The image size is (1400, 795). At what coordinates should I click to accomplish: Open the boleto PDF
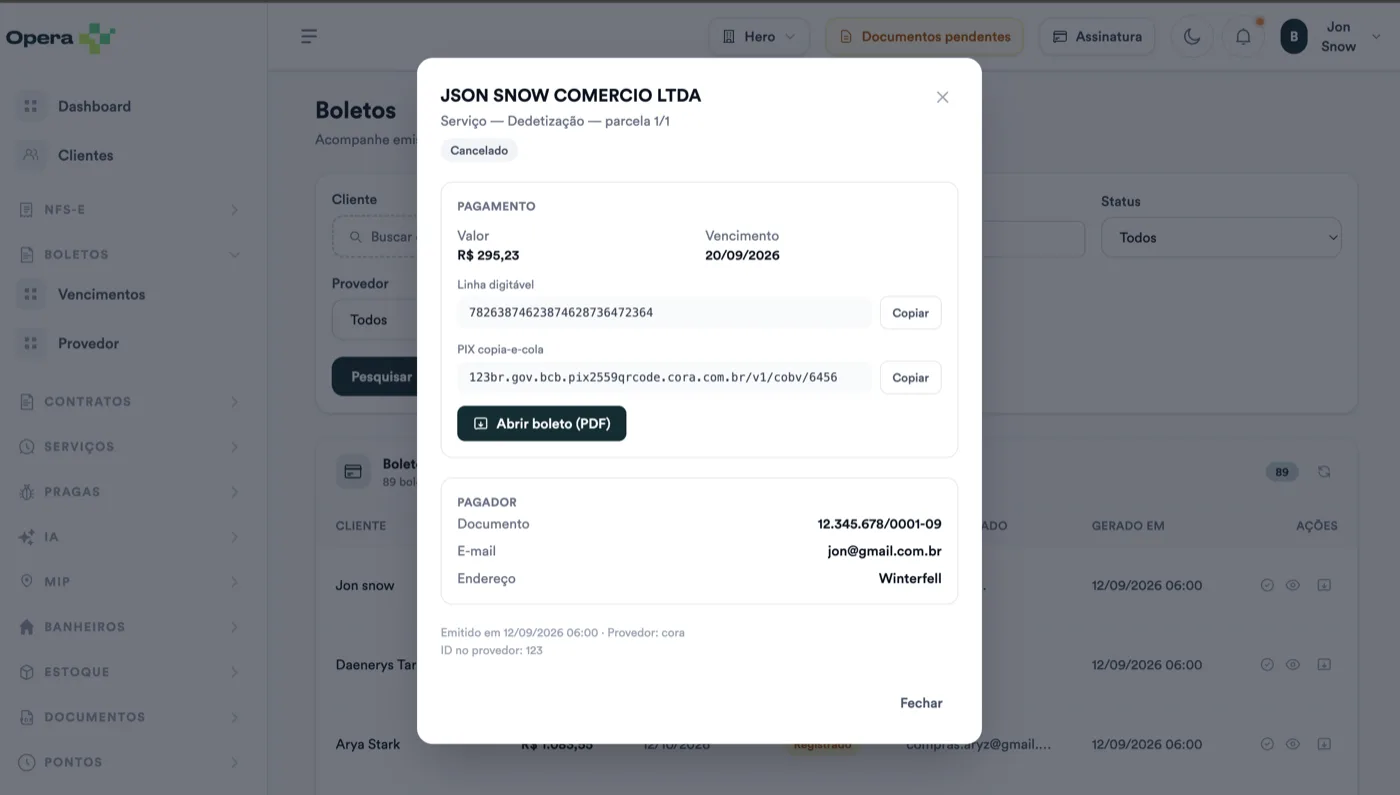pos(541,424)
